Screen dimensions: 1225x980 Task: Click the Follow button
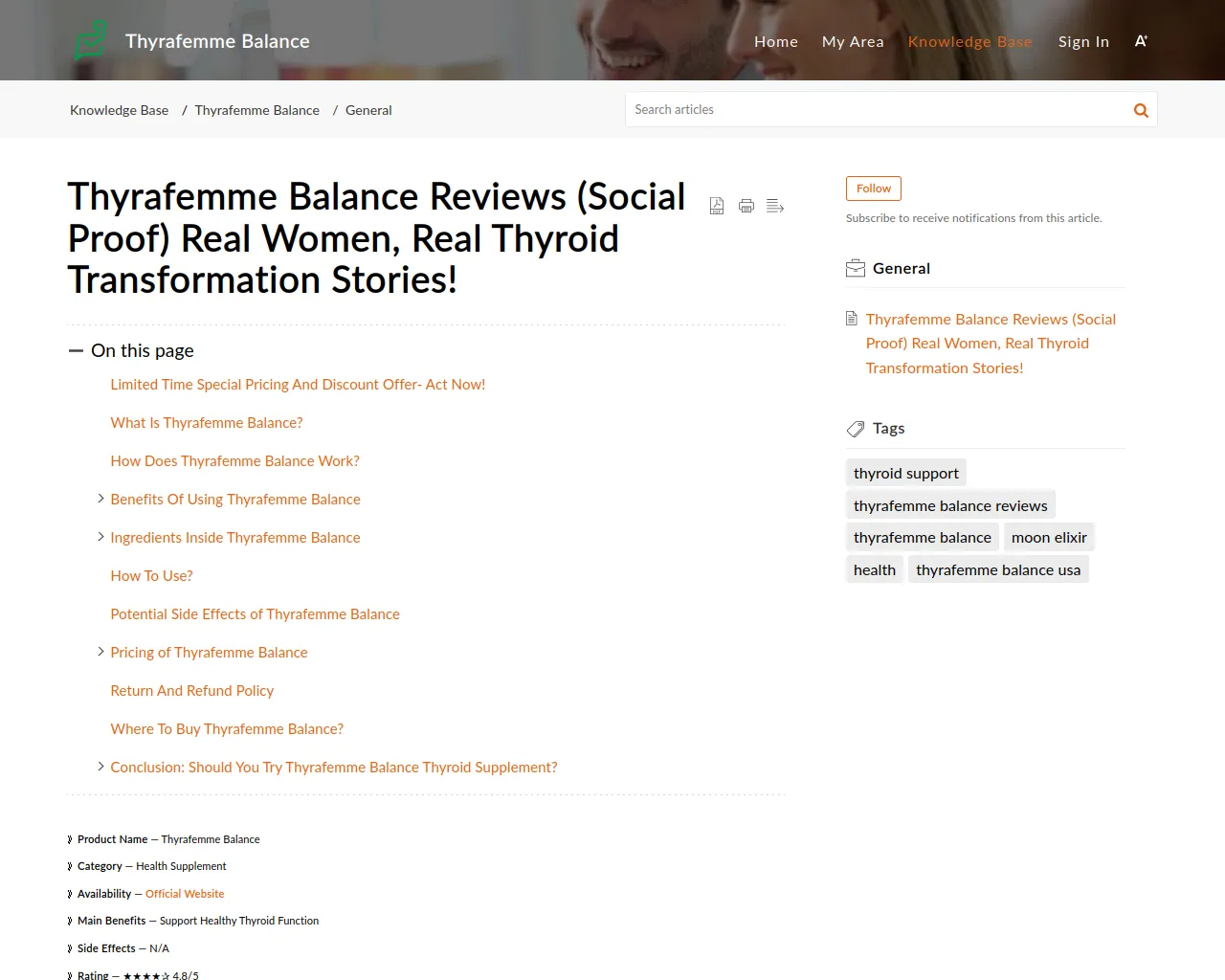coord(874,189)
